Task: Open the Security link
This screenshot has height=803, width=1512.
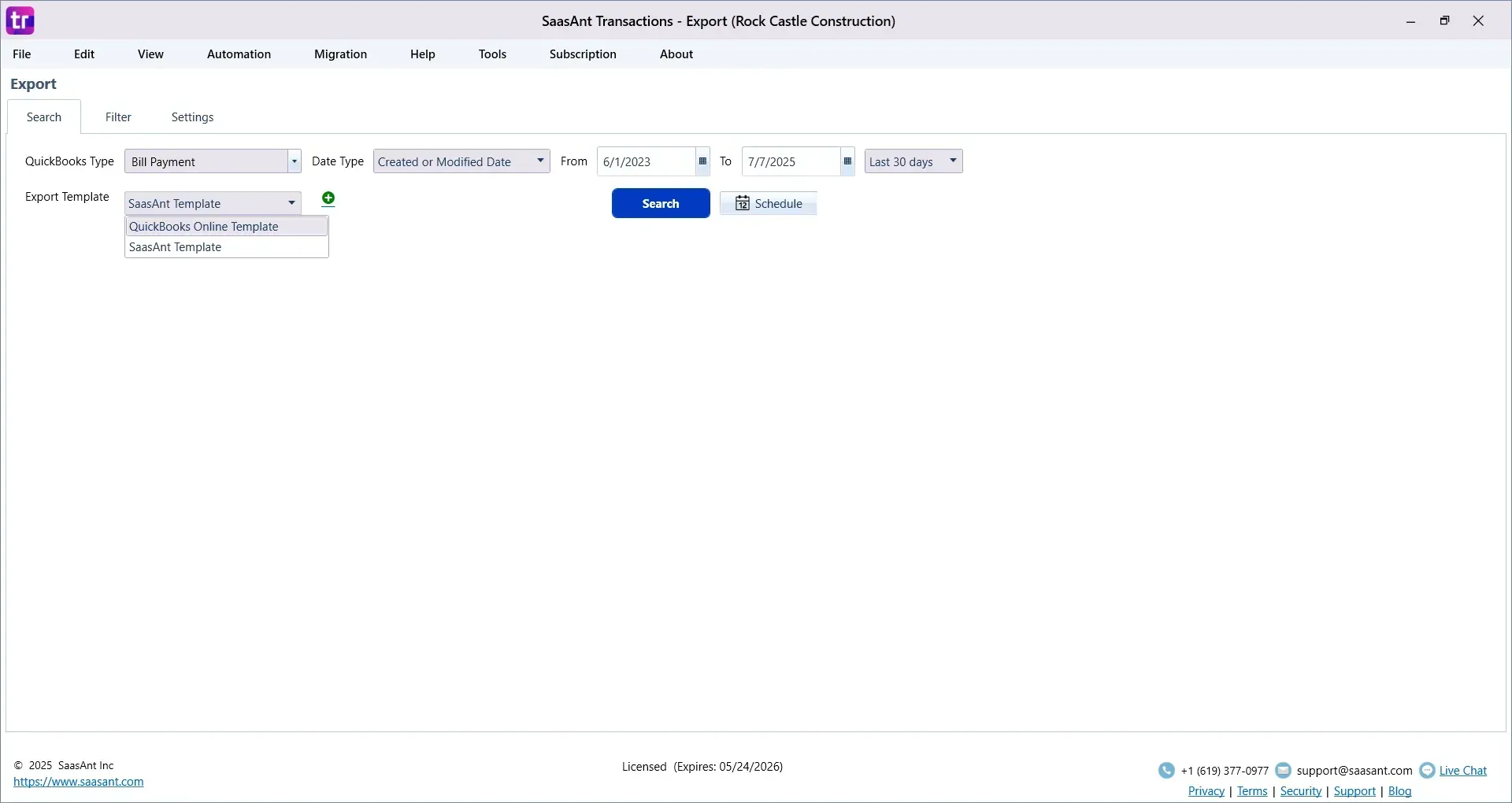Action: pos(1301,792)
